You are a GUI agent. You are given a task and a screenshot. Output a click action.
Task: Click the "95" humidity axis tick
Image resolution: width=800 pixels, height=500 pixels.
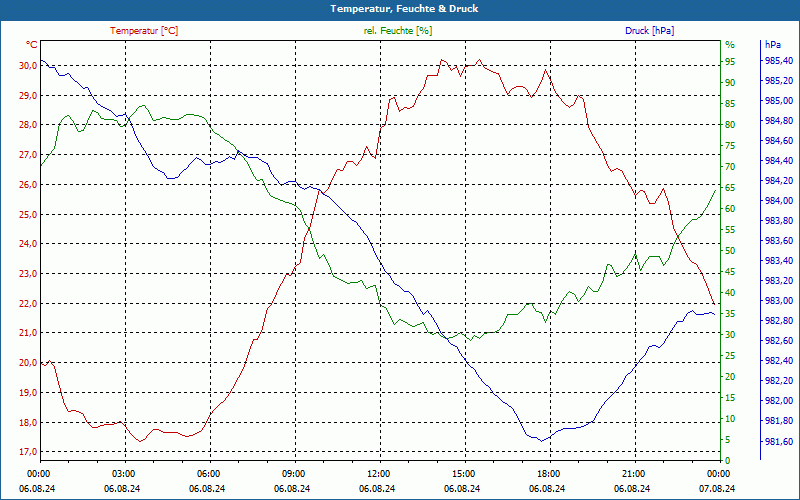(x=730, y=62)
